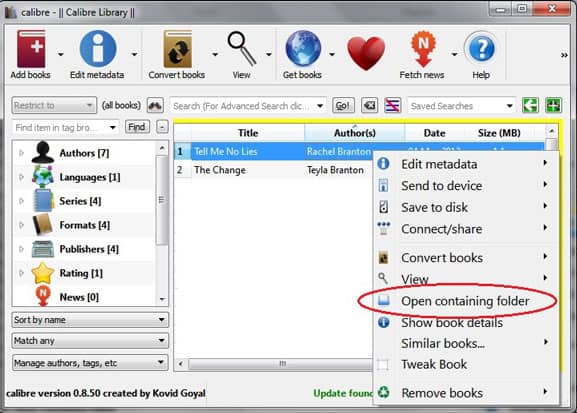Click the Formats book icon
Viewport: 577px width, 413px height.
click(x=43, y=225)
